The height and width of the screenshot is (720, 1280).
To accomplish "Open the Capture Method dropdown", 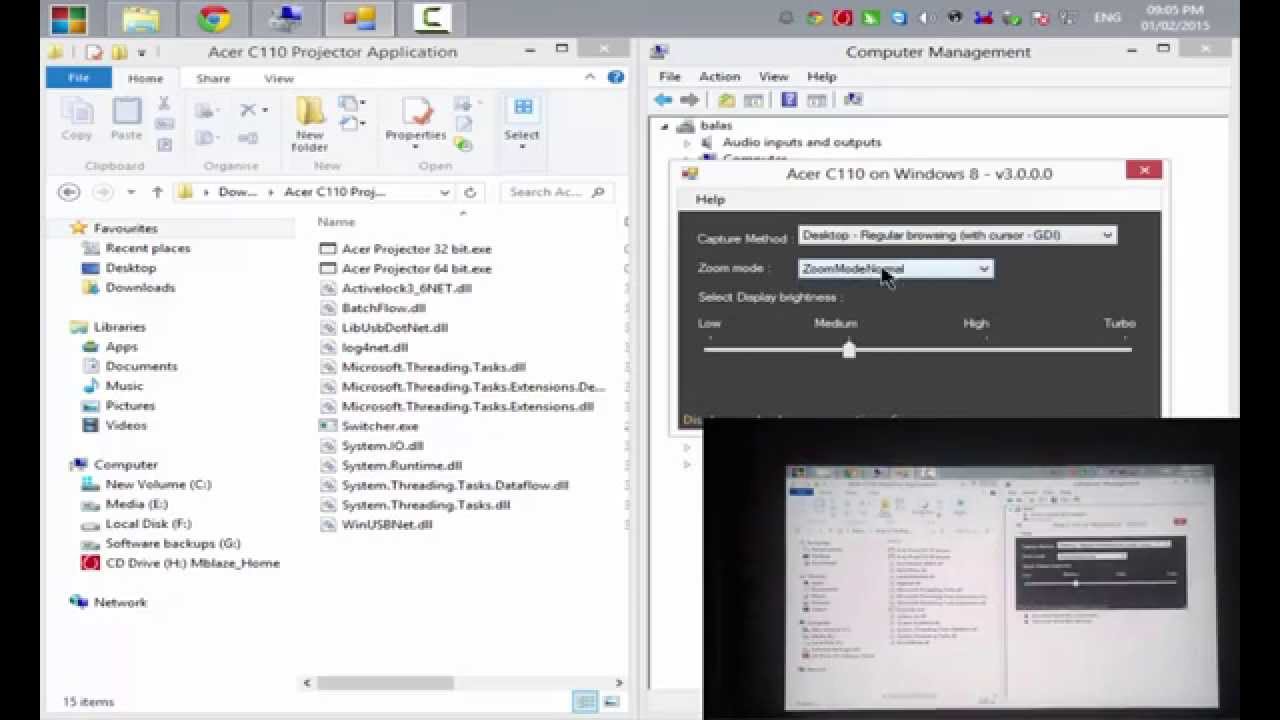I will (x=958, y=236).
